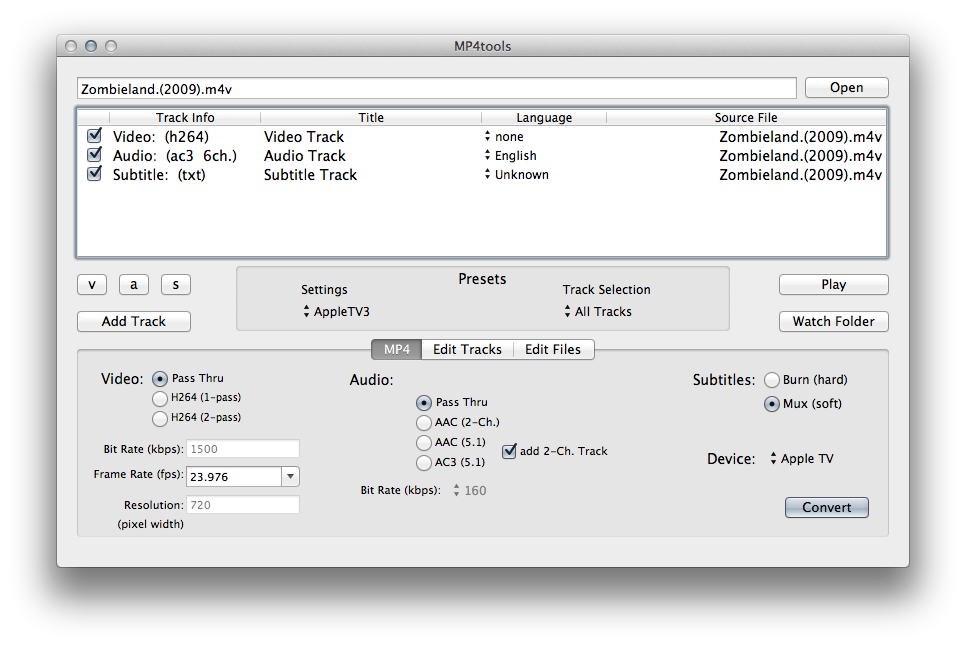This screenshot has width=966, height=646.
Task: Open the Device popup showing Apple TV
Action: pos(802,459)
